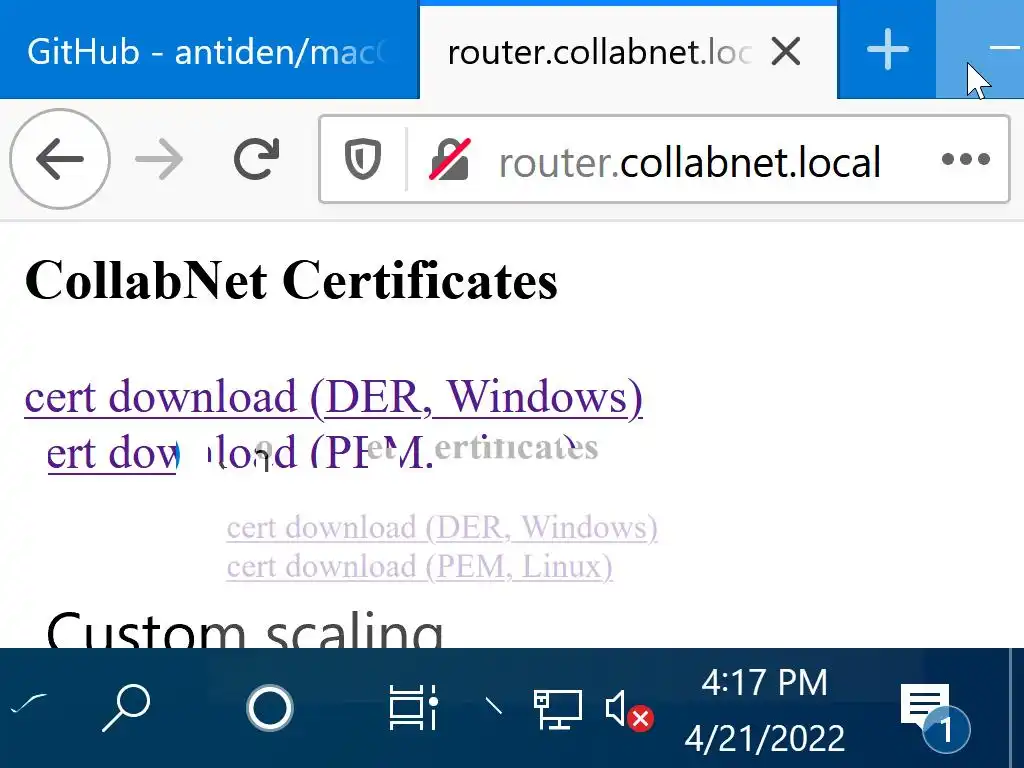The width and height of the screenshot is (1024, 768).
Task: Click the forward navigation arrow
Action: [159, 159]
